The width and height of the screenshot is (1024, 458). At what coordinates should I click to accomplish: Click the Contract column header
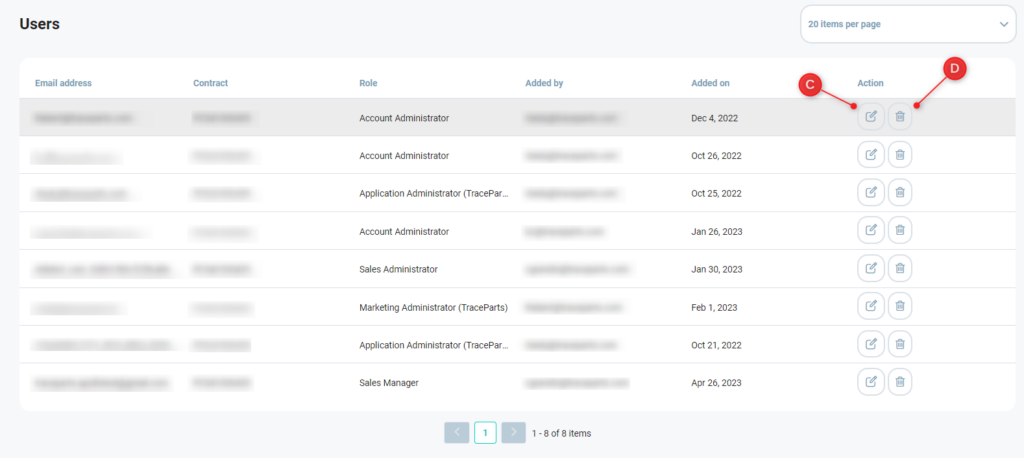pyautogui.click(x=210, y=82)
